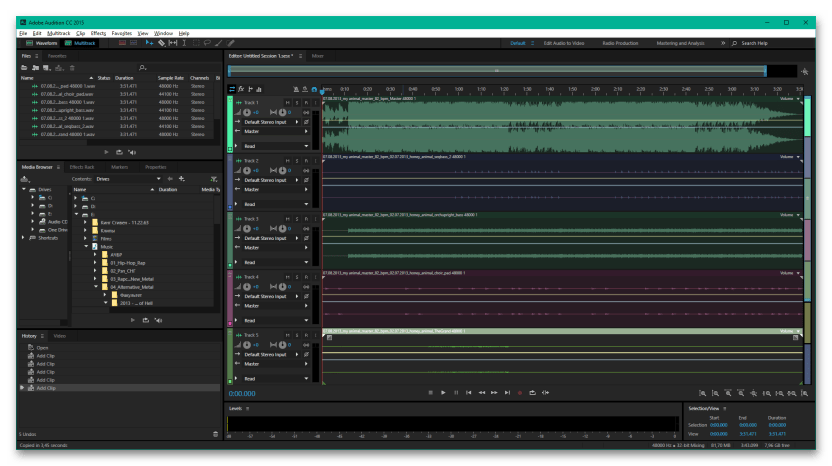Viewport: 832px width, 466px height.
Task: Click the Track 1 volume knob
Action: click(x=247, y=113)
